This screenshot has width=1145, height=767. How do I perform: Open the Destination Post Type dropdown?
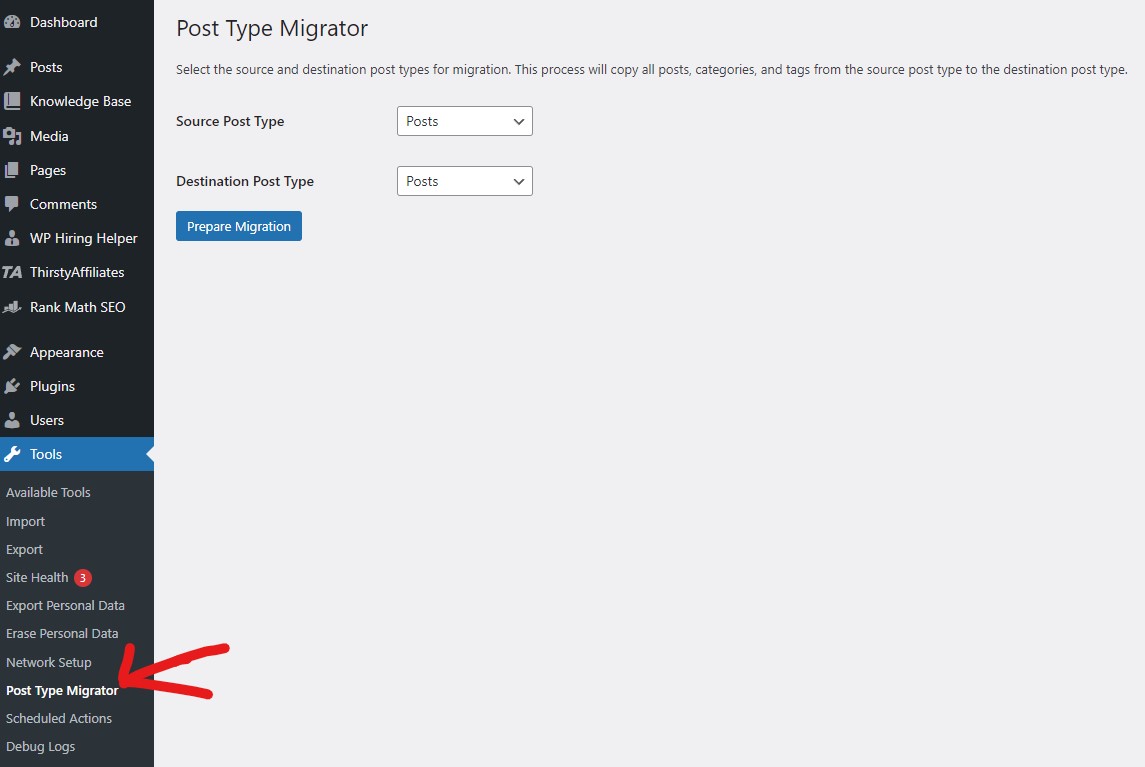tap(464, 181)
